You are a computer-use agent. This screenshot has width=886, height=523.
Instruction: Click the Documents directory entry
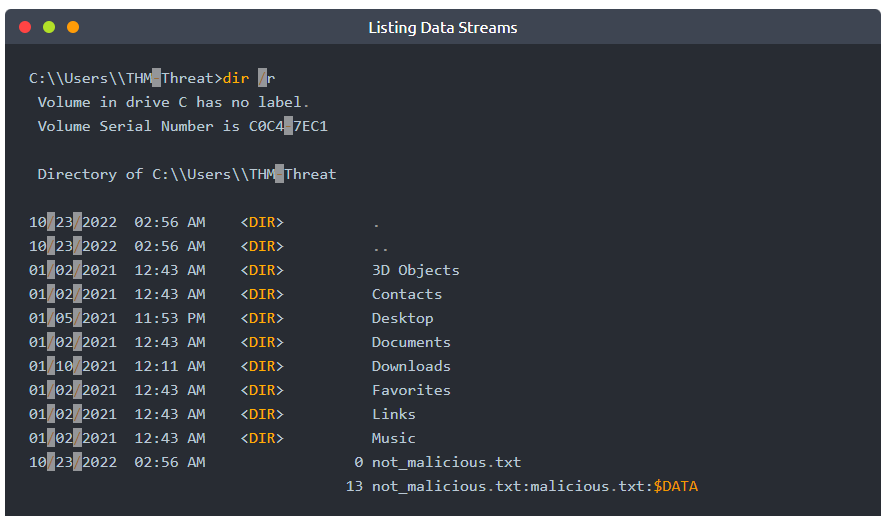click(x=411, y=342)
